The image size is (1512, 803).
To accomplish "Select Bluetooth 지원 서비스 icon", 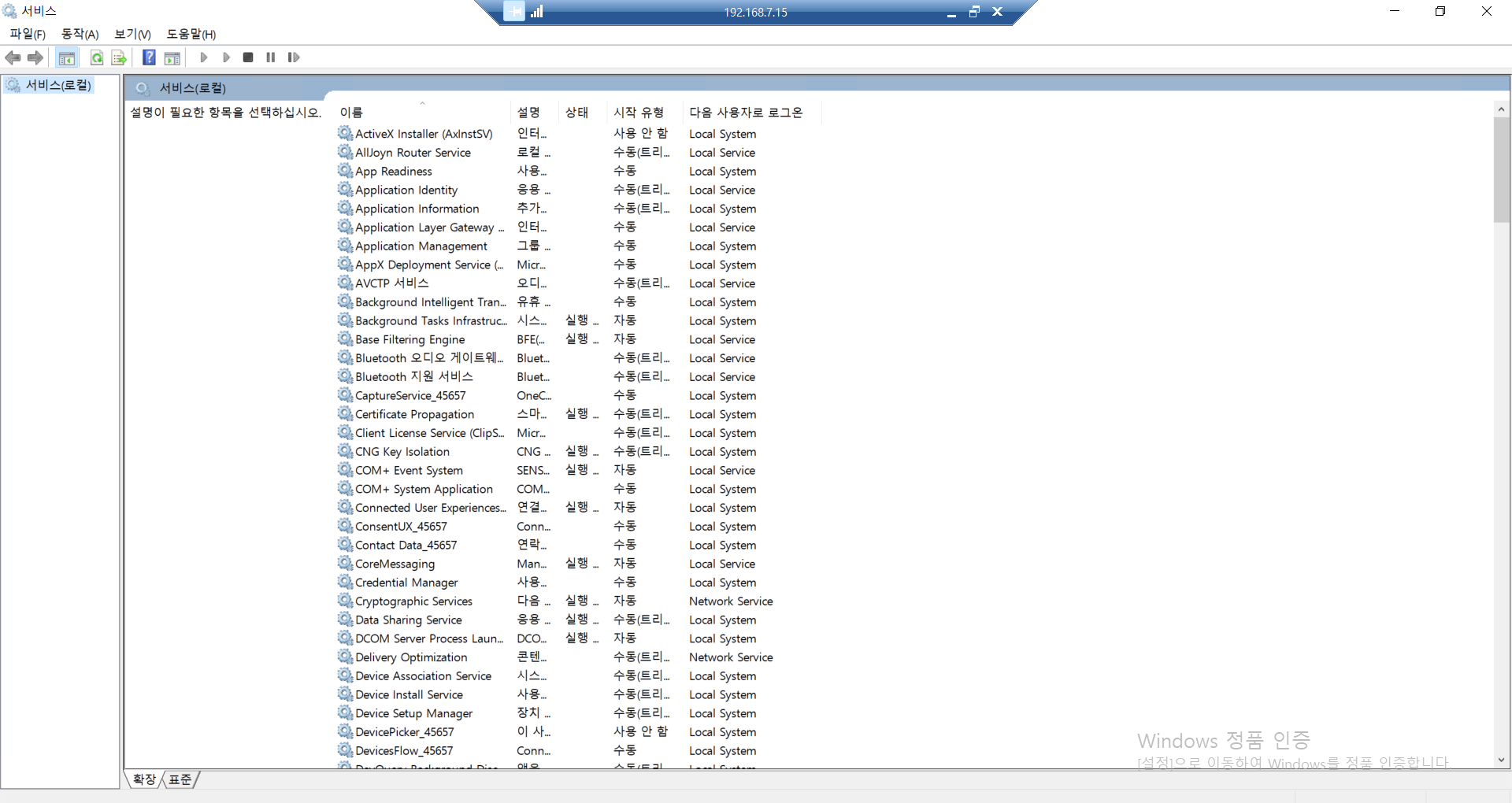I will tap(345, 376).
